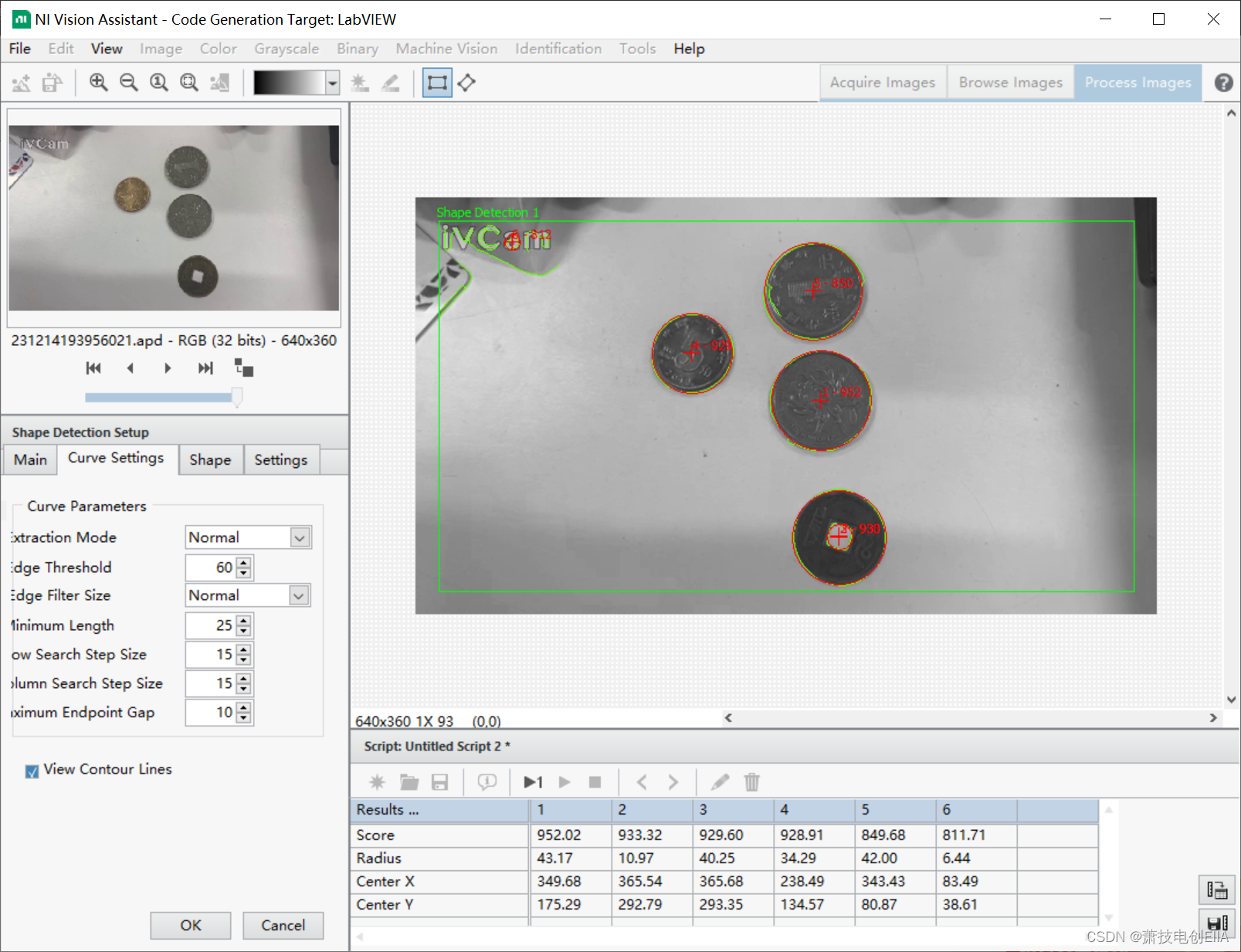1241x952 pixels.
Task: Open the View menu
Action: [x=107, y=49]
